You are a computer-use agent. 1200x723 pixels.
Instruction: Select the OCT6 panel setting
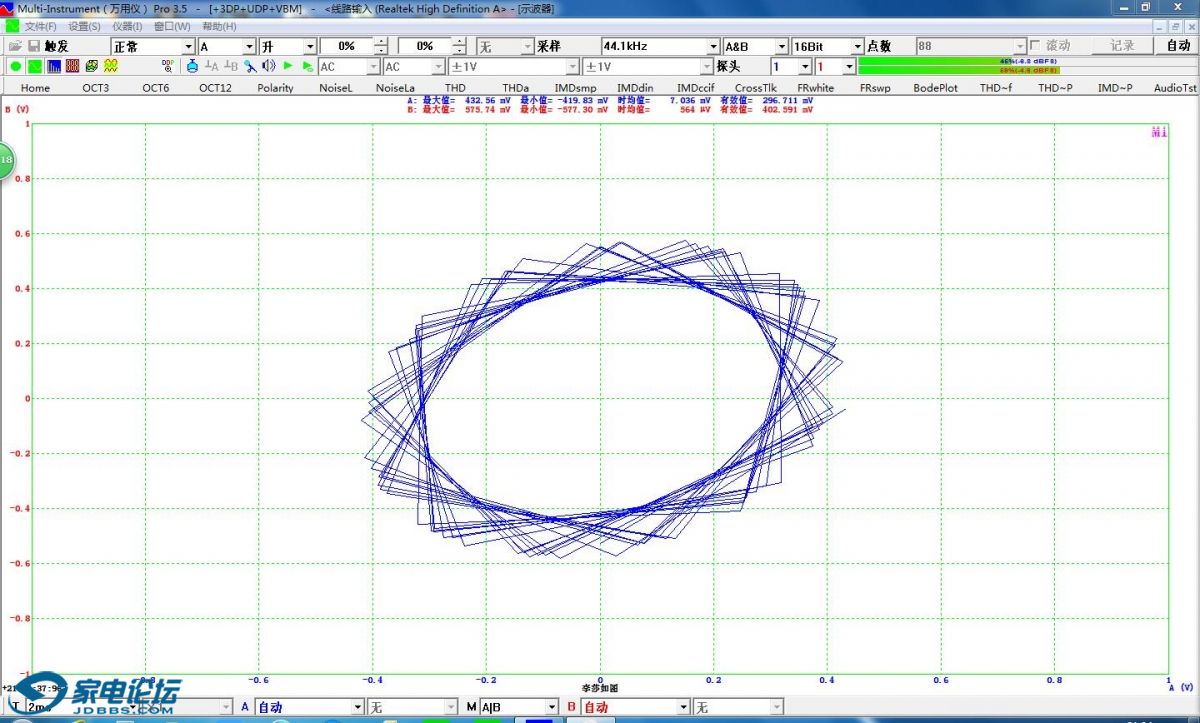[x=155, y=88]
